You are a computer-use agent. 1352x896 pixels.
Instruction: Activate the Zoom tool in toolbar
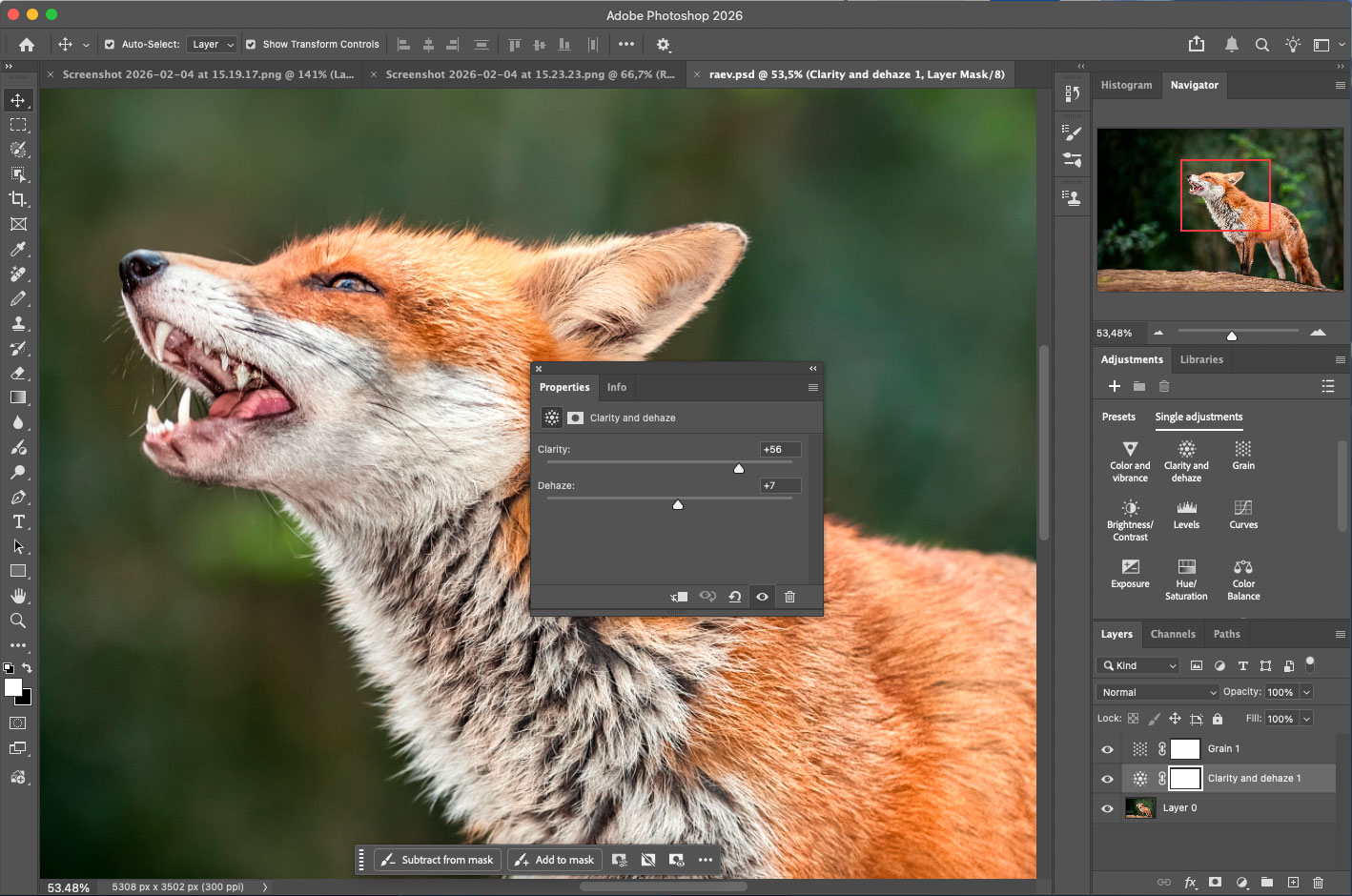pyautogui.click(x=18, y=621)
